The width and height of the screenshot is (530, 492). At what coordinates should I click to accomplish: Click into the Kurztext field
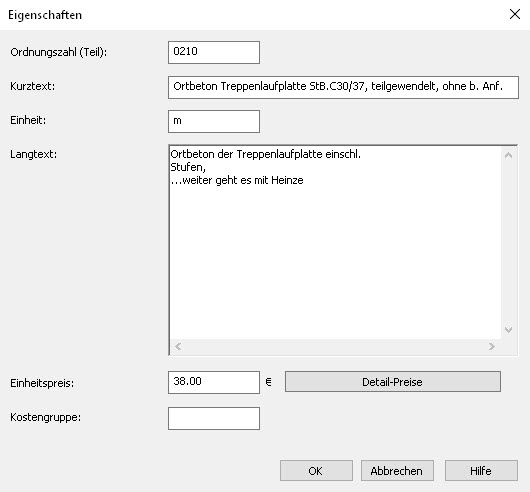[x=343, y=87]
